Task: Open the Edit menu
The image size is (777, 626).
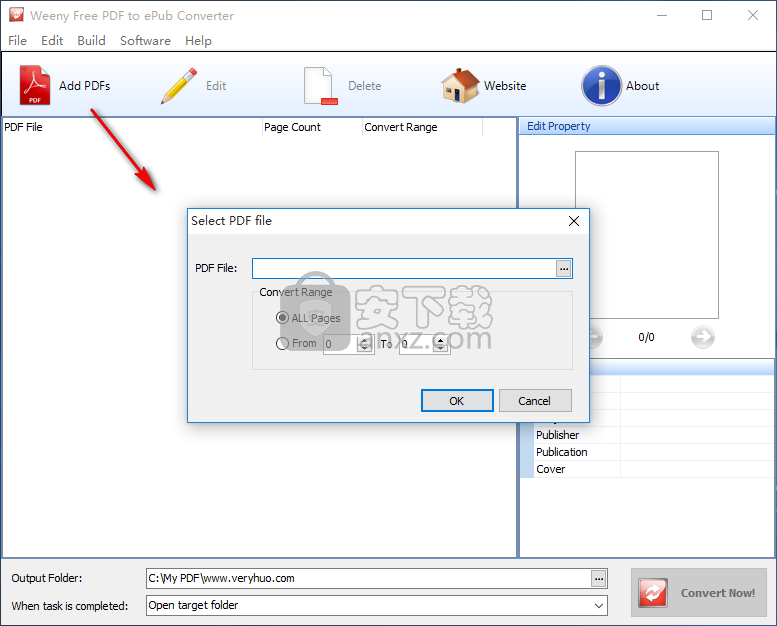Action: [52, 41]
